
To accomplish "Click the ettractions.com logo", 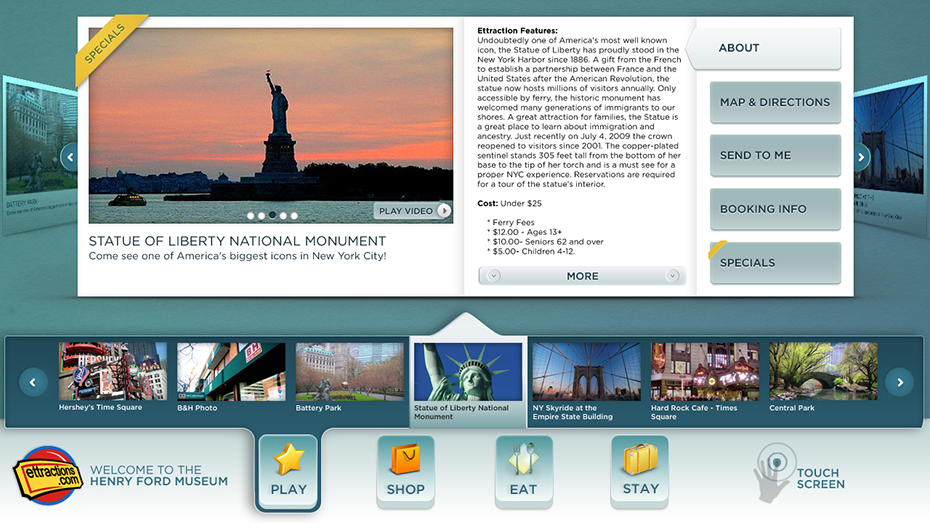I will (48, 475).
